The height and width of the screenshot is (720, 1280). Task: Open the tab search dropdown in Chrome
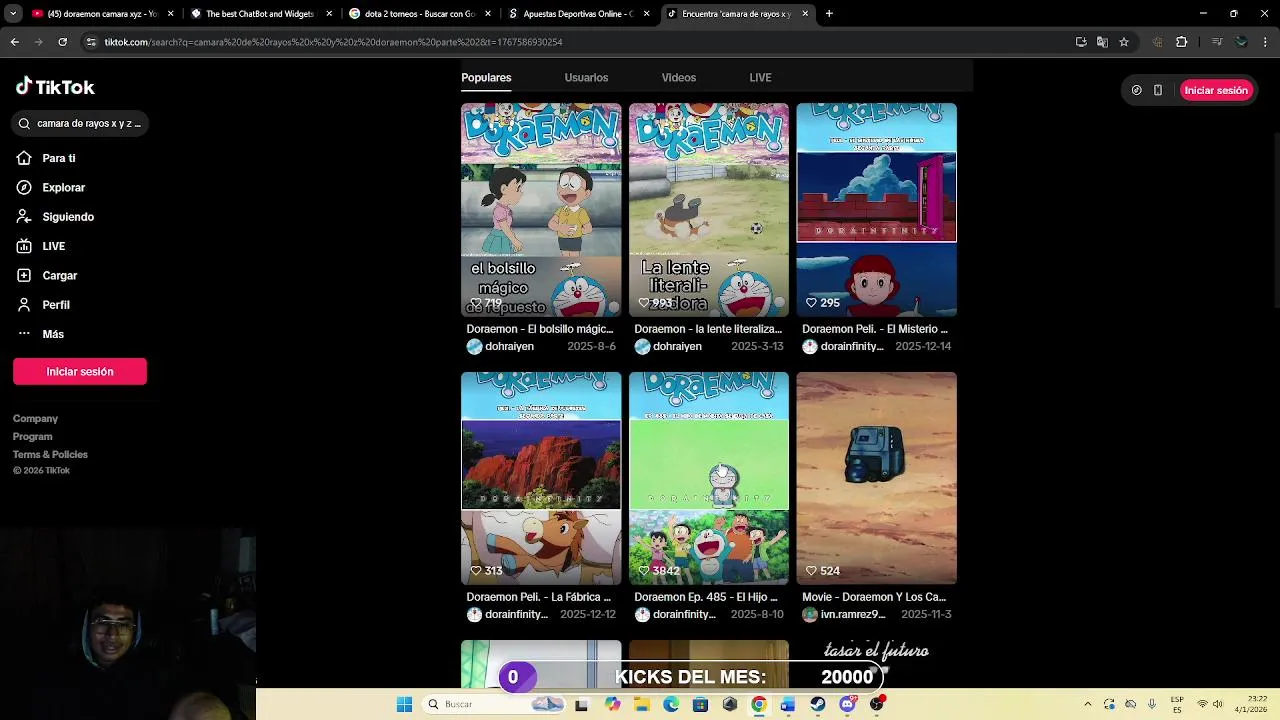pos(13,14)
